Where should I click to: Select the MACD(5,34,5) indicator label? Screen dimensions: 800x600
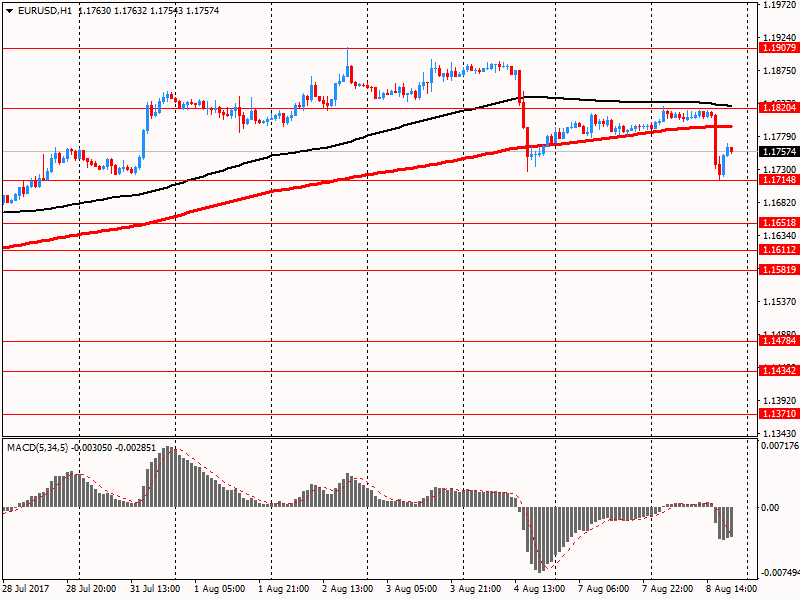click(37, 448)
